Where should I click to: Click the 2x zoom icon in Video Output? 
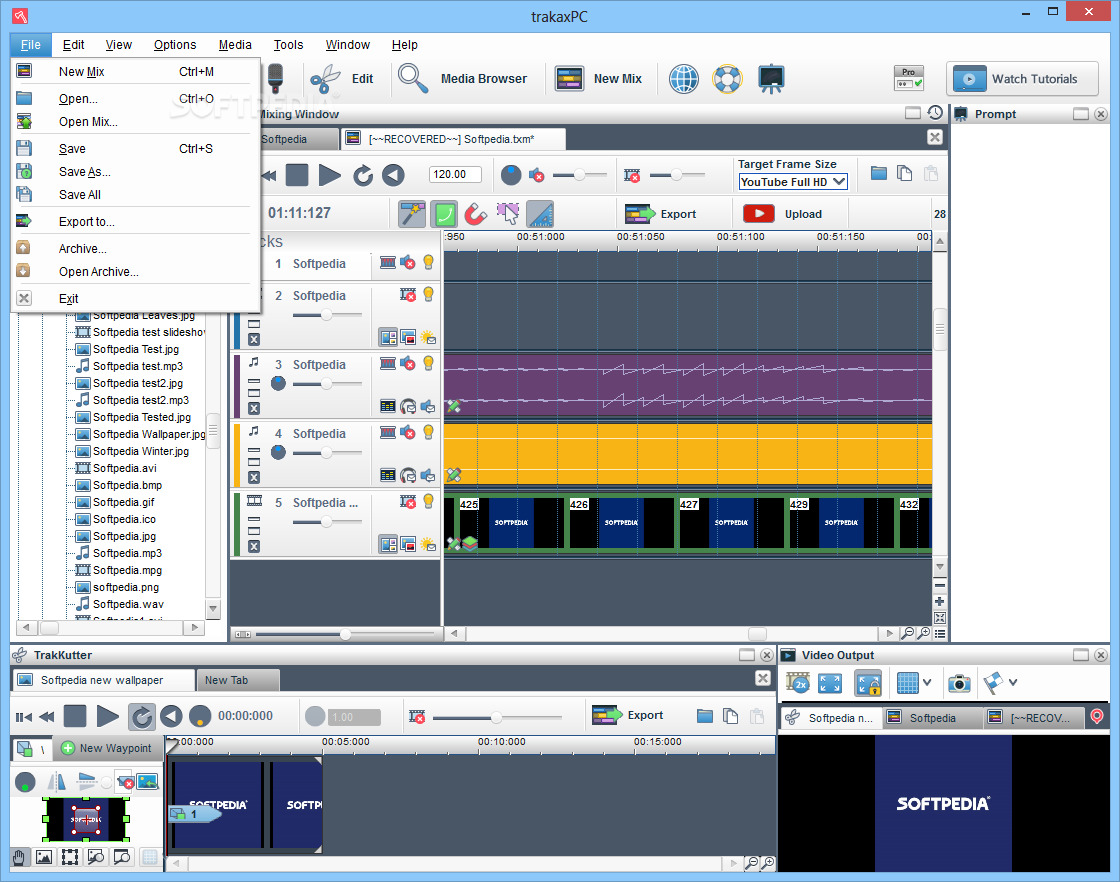tap(797, 683)
